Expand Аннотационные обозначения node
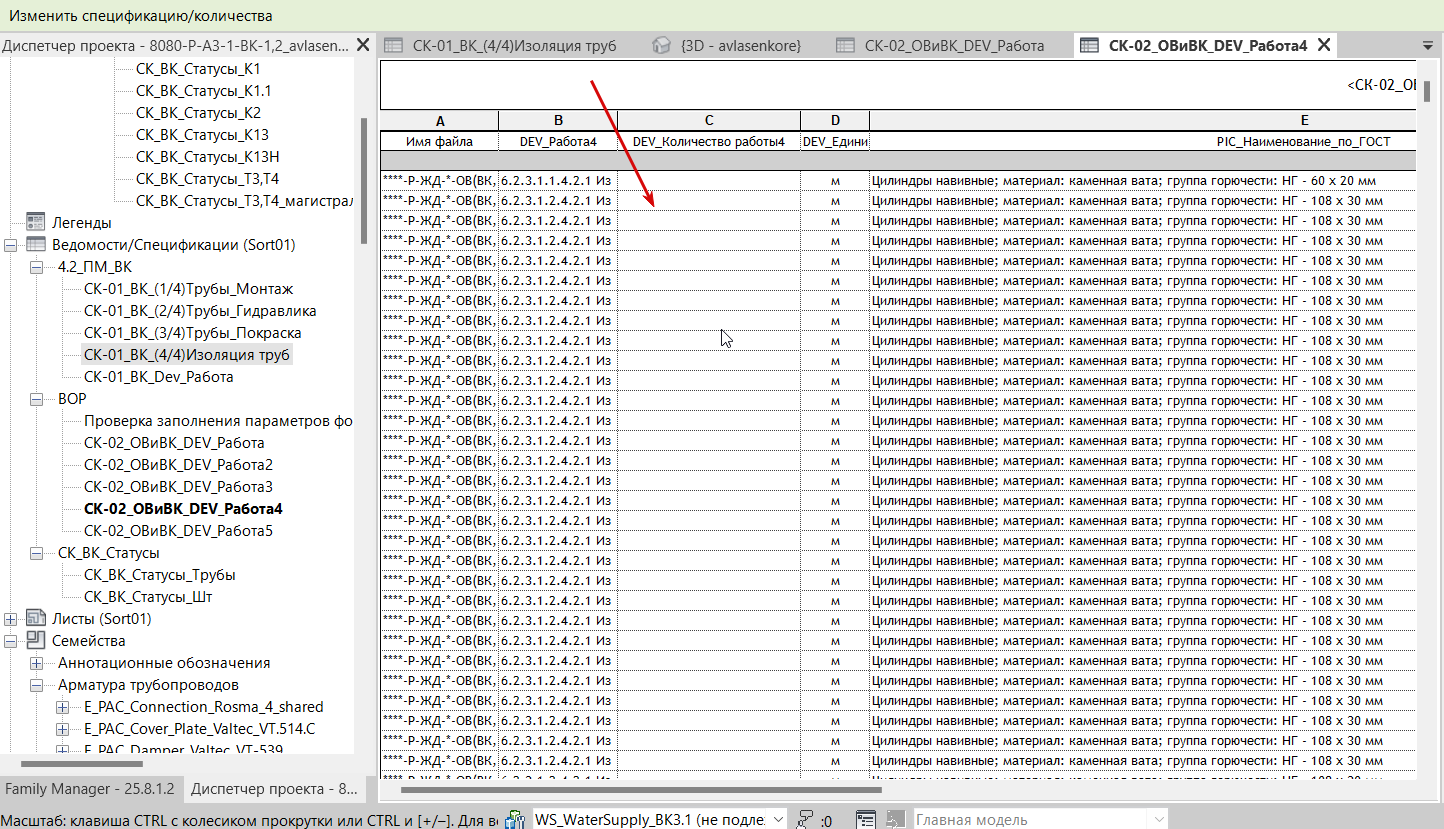 pos(36,663)
